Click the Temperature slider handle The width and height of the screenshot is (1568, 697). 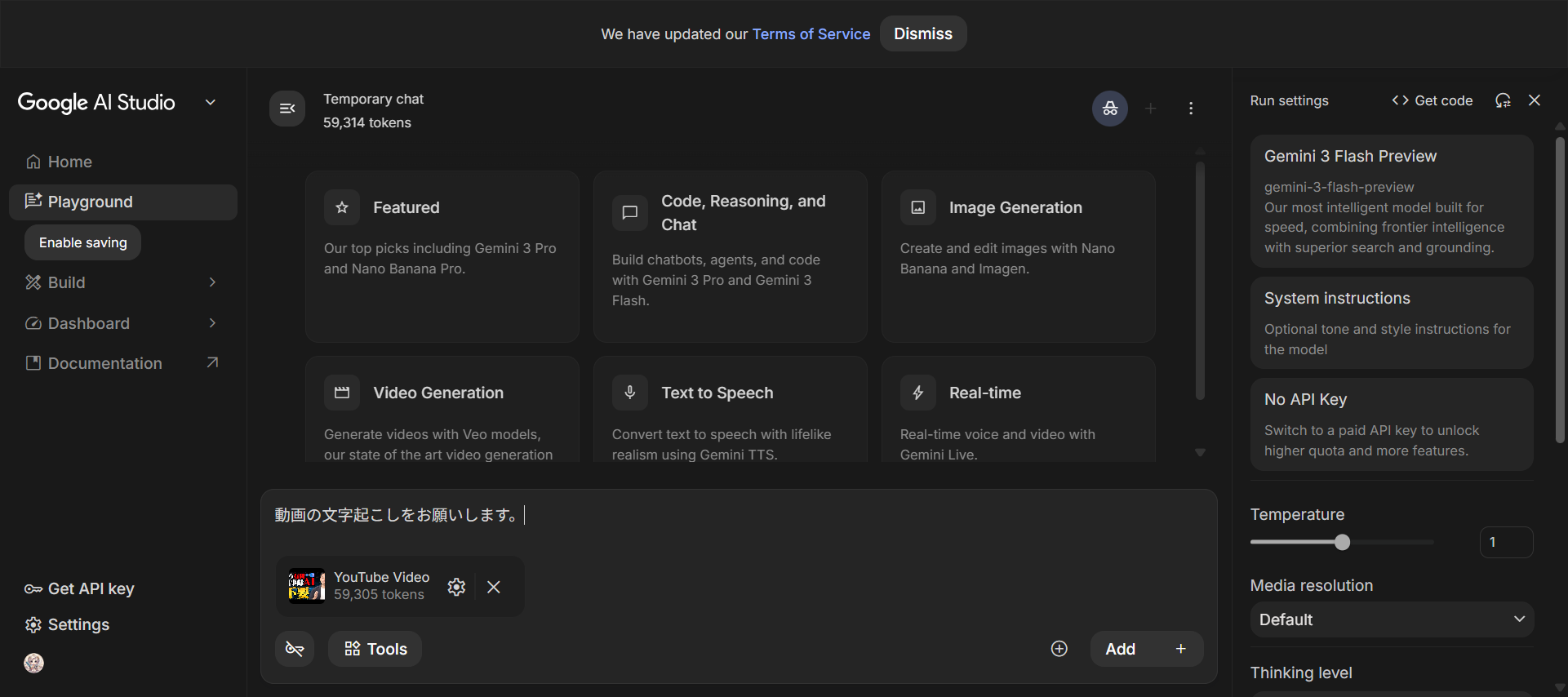pos(1342,542)
